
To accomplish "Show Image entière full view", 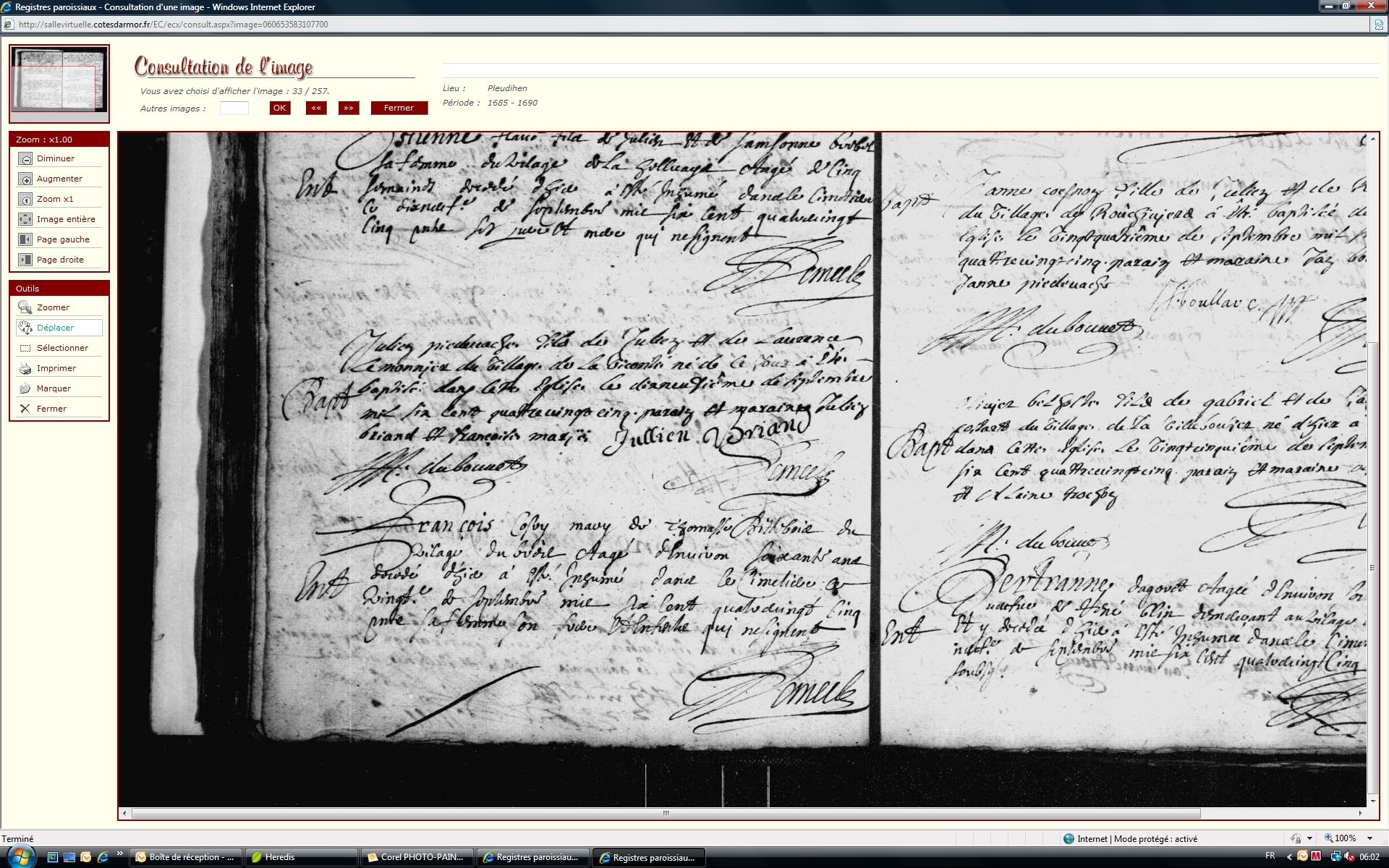I will coord(25,220).
